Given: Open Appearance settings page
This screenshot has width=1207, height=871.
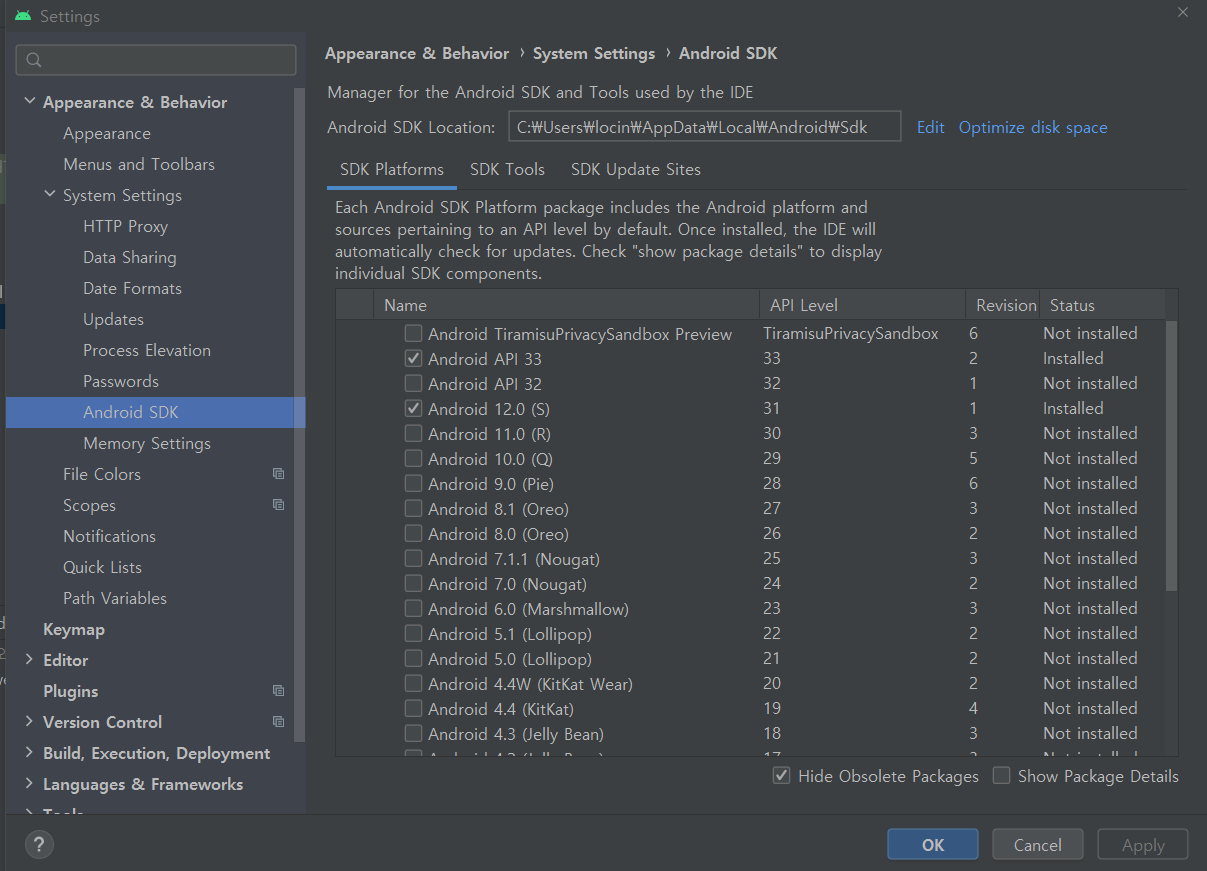Looking at the screenshot, I should pos(107,133).
